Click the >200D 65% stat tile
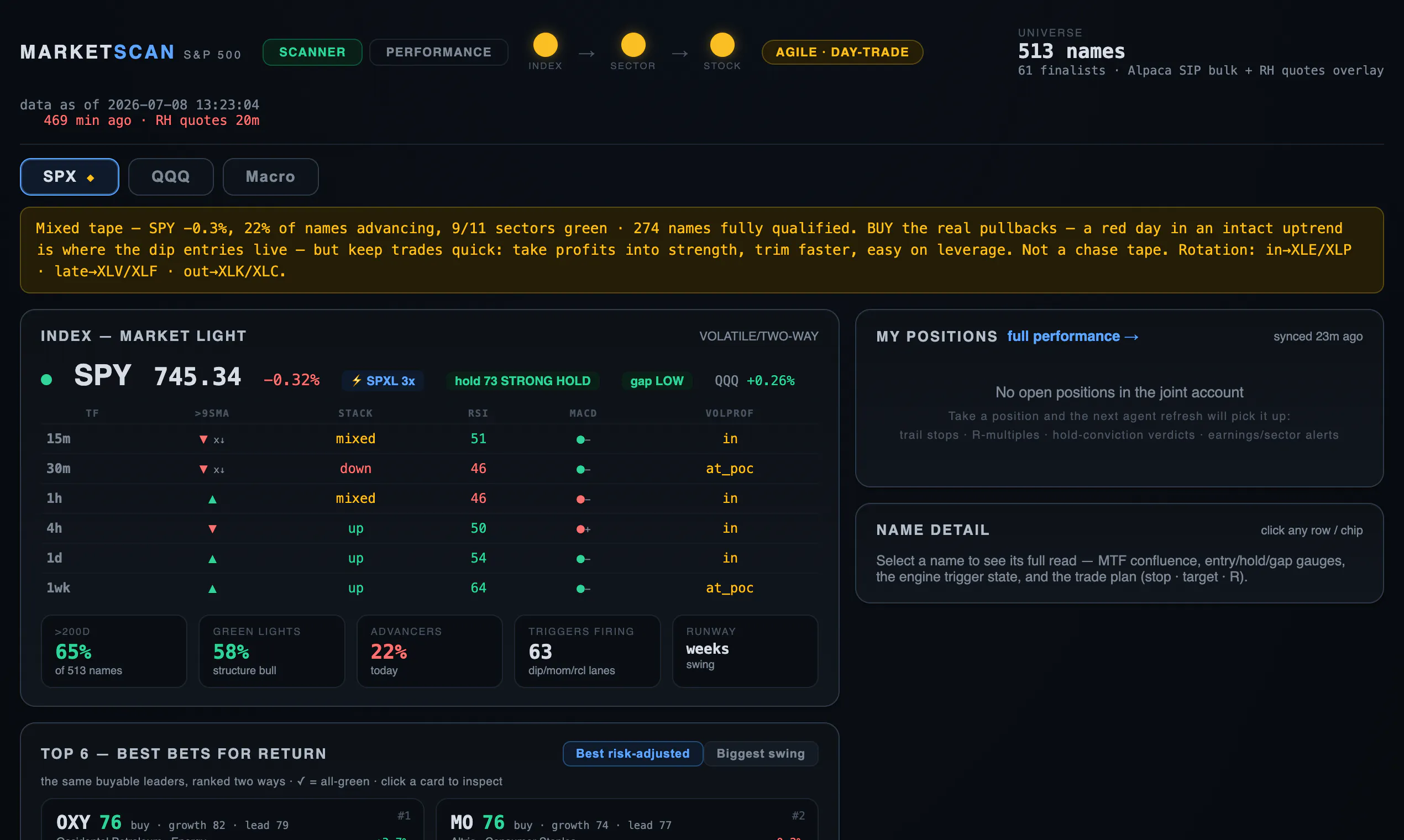This screenshot has height=840, width=1404. tap(114, 651)
